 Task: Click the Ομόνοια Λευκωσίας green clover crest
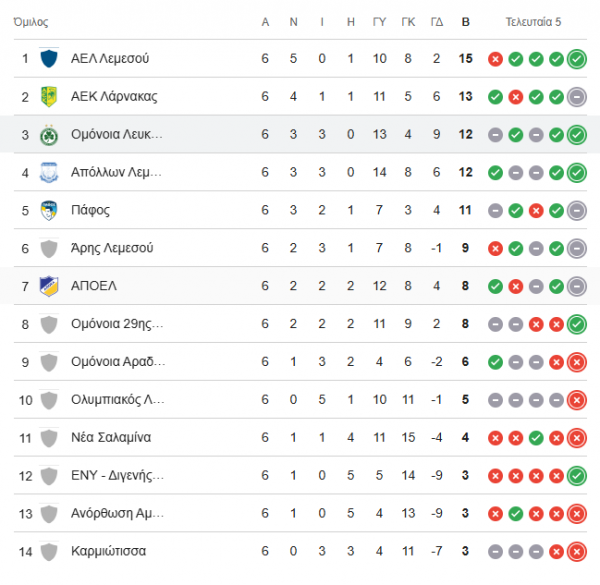pyautogui.click(x=49, y=135)
